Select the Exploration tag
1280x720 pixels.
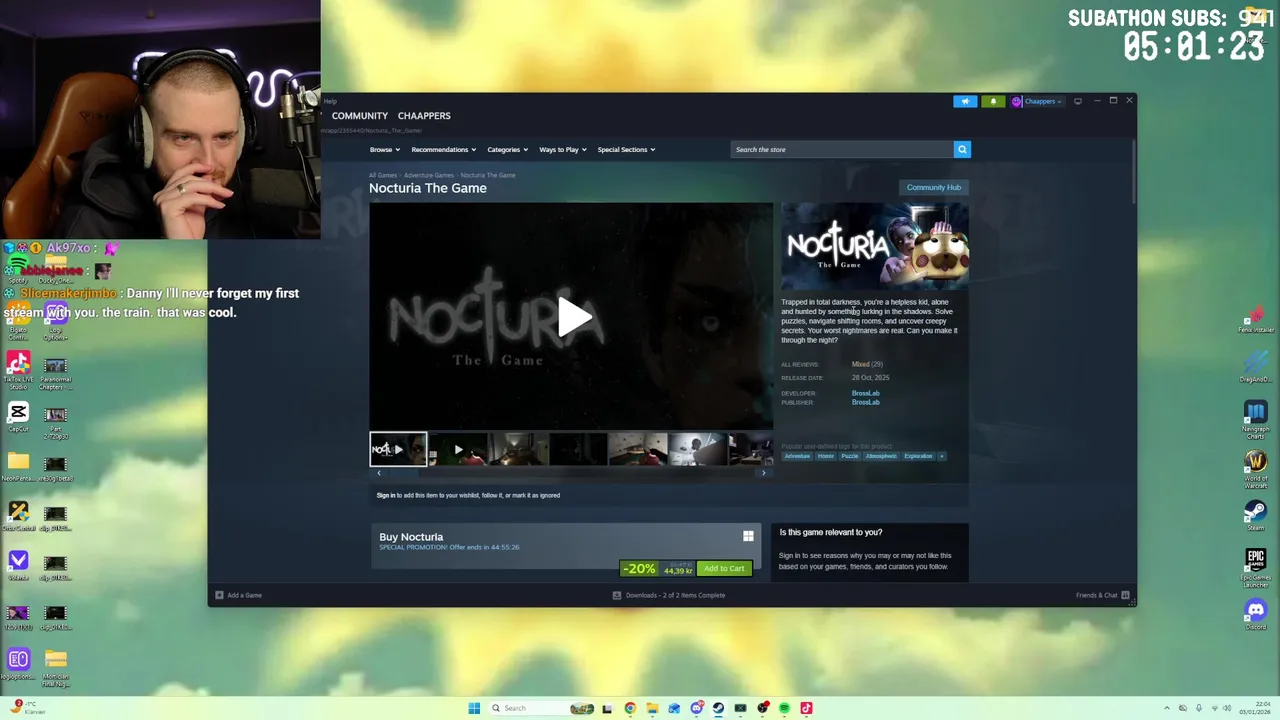click(918, 456)
